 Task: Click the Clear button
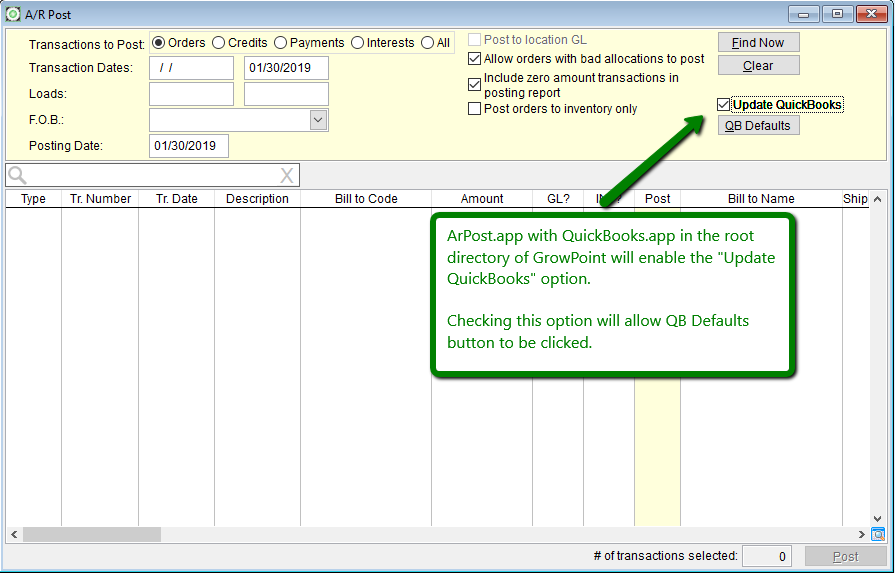click(x=759, y=66)
